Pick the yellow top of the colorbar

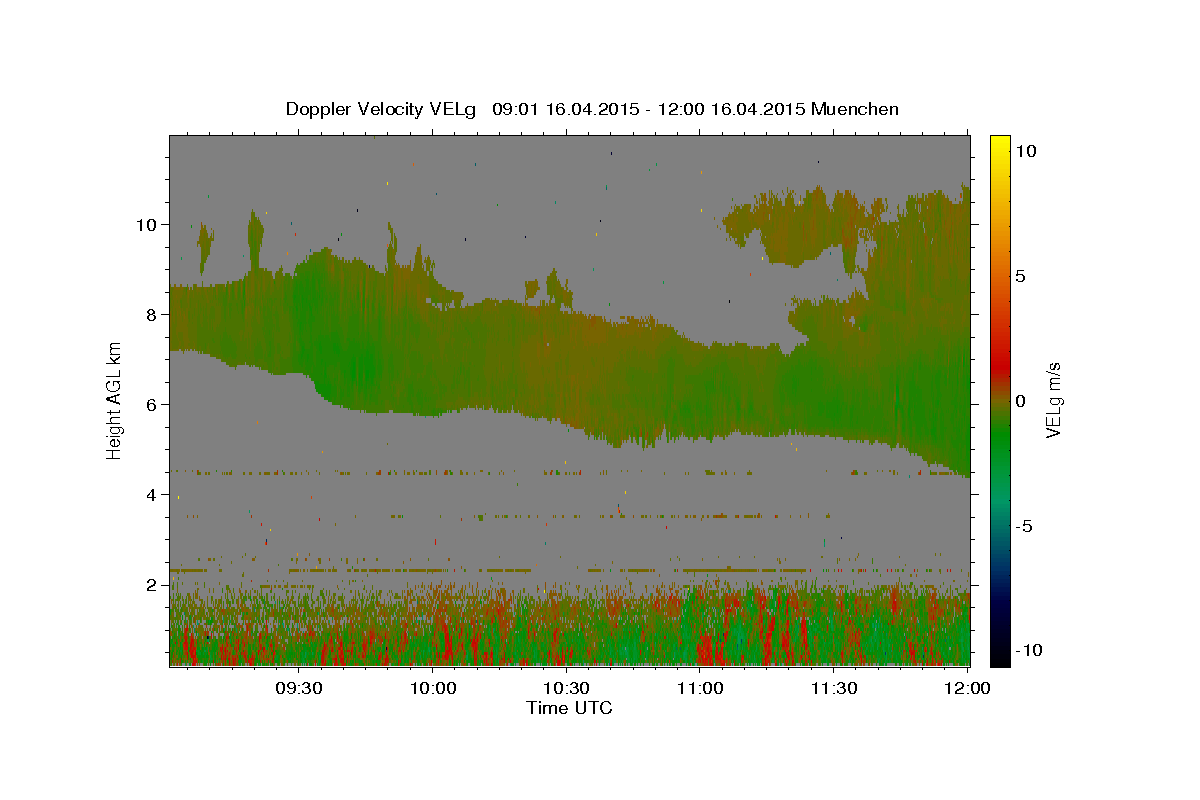1000,142
